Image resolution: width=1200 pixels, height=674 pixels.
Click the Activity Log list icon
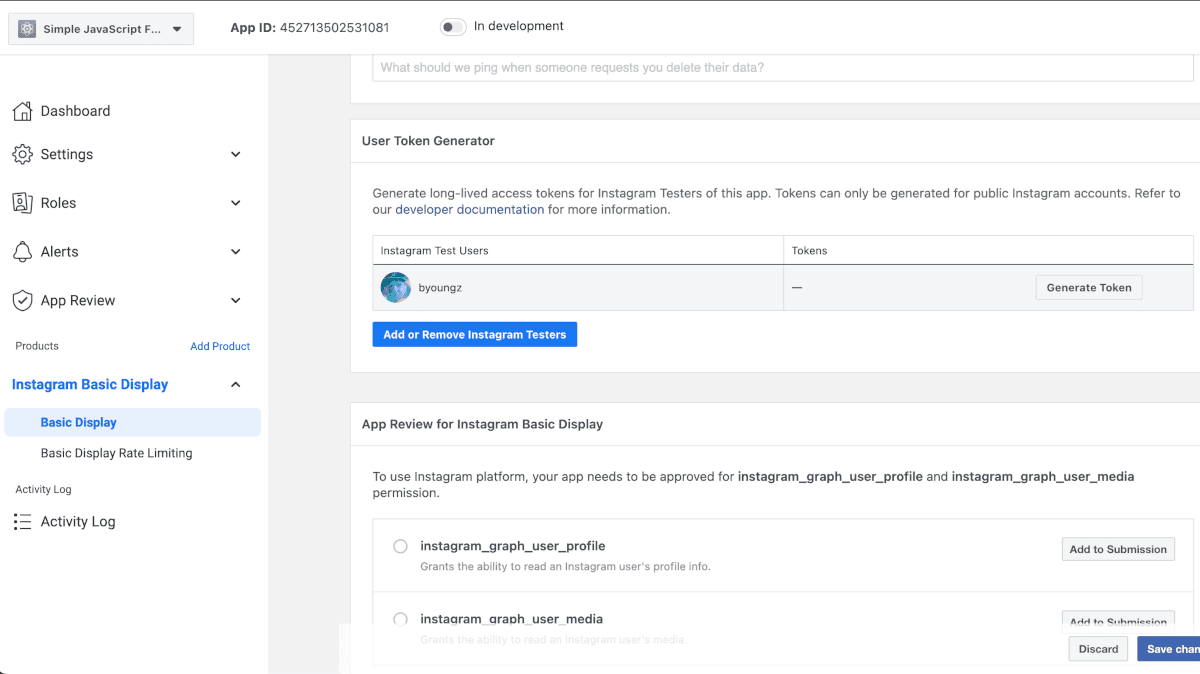coord(22,522)
